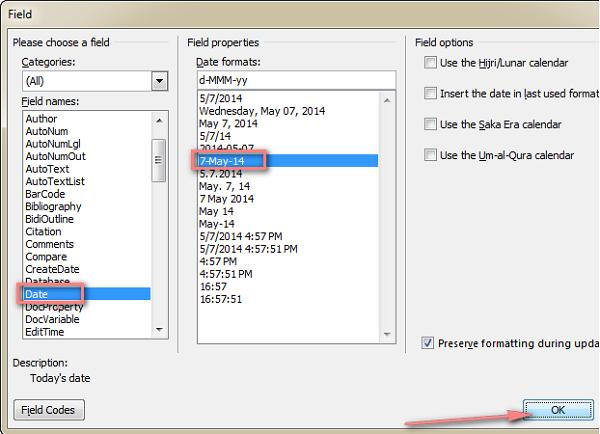This screenshot has width=600, height=434.
Task: Enable Insert the date in last used format
Action: tap(430, 93)
